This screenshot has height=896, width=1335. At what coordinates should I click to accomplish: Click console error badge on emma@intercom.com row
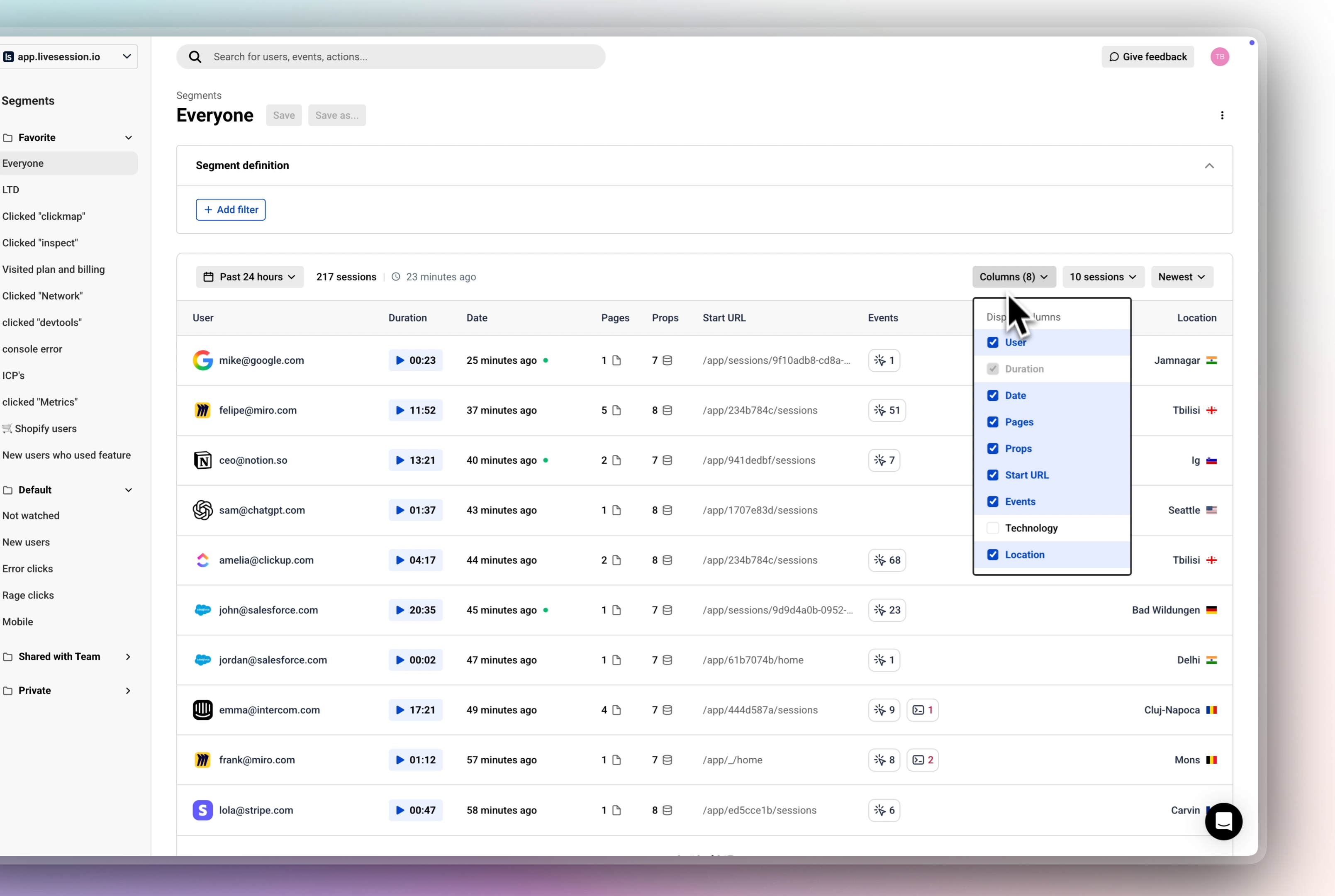[922, 710]
